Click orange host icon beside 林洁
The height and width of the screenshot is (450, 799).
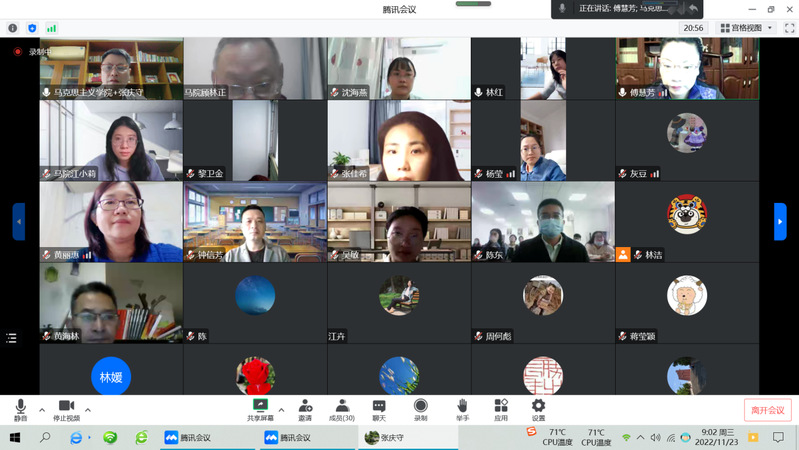(x=623, y=254)
